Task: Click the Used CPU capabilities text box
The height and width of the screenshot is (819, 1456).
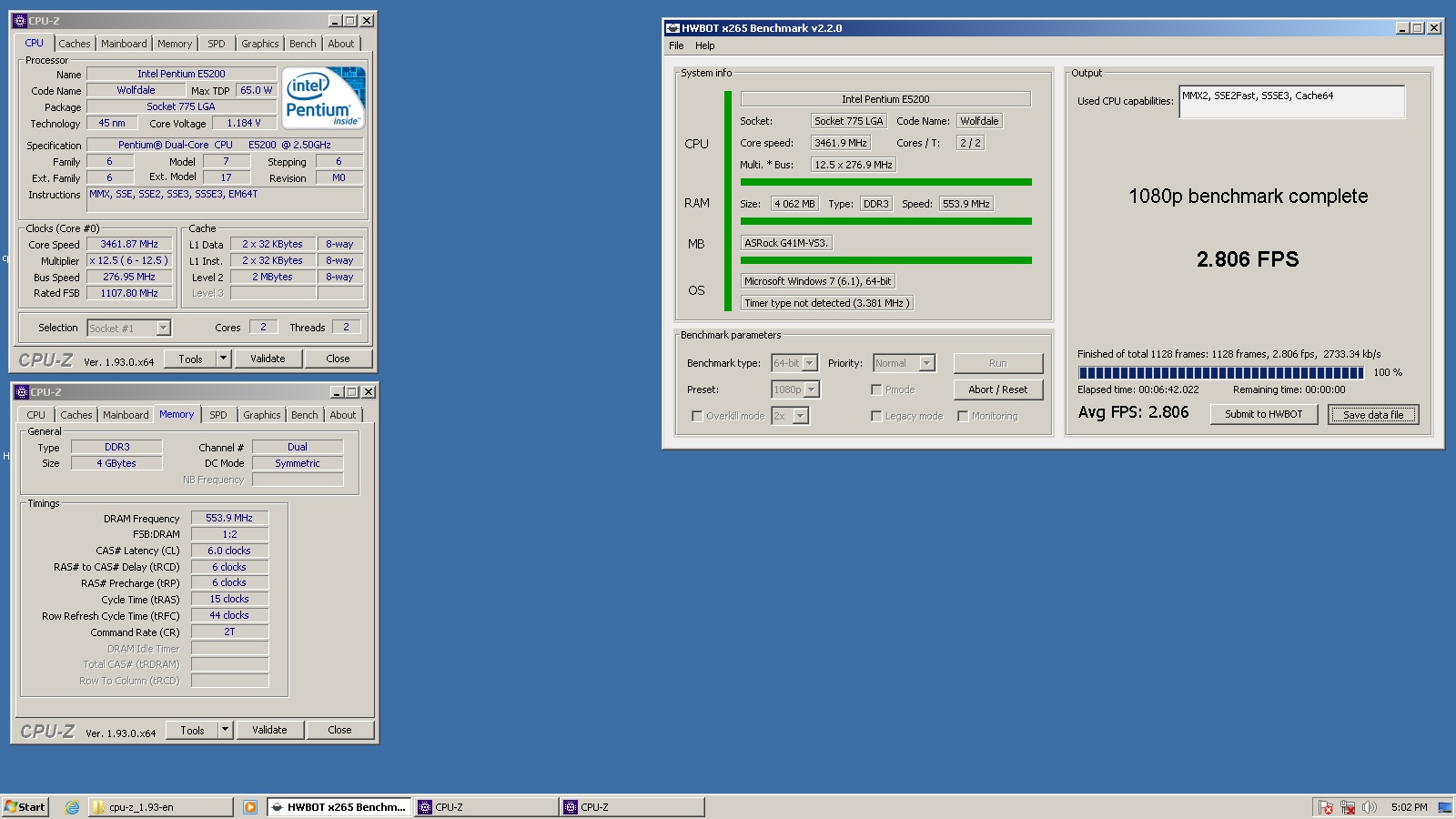Action: click(x=1292, y=102)
